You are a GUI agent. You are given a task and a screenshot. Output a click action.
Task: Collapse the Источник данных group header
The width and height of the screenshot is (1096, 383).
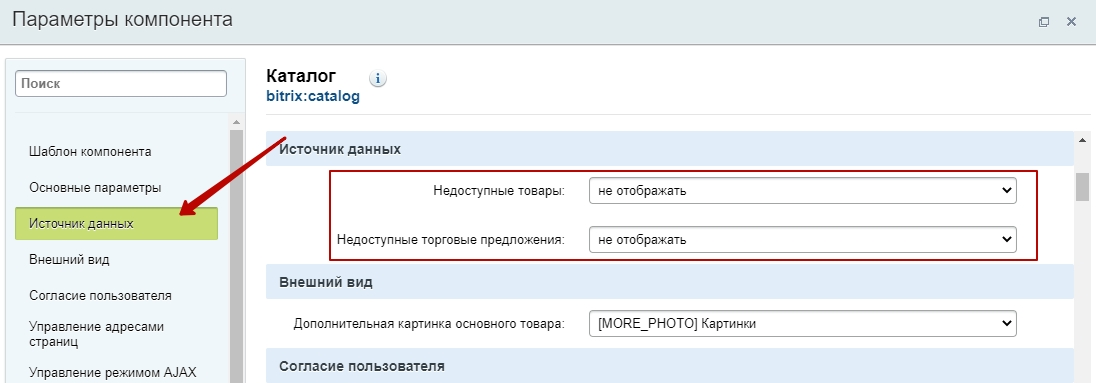click(x=669, y=149)
